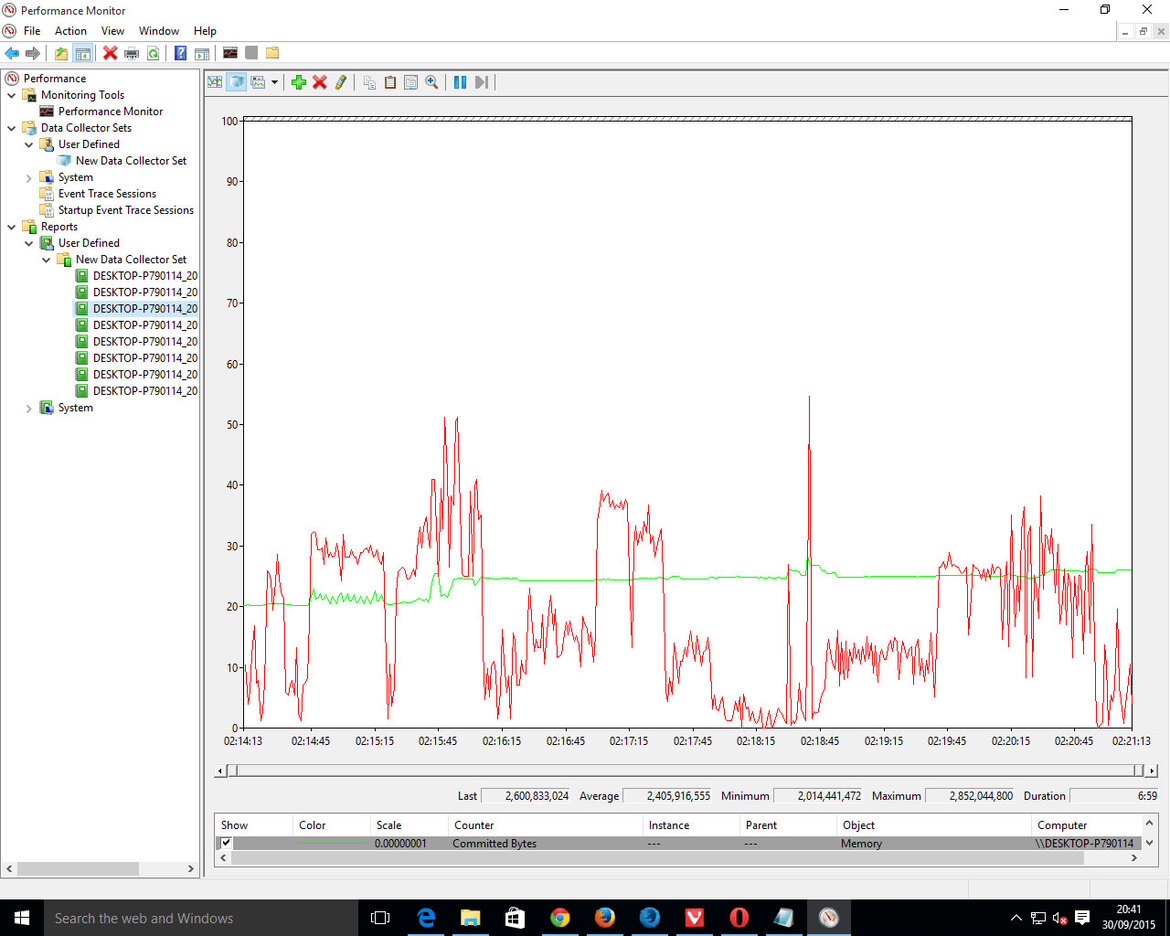1170x936 pixels.
Task: Toggle the Show/Hide Console Tree icon
Action: [x=83, y=53]
